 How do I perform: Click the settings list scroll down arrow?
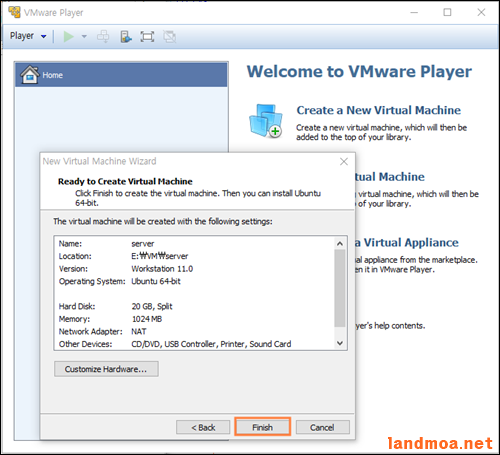[x=340, y=343]
